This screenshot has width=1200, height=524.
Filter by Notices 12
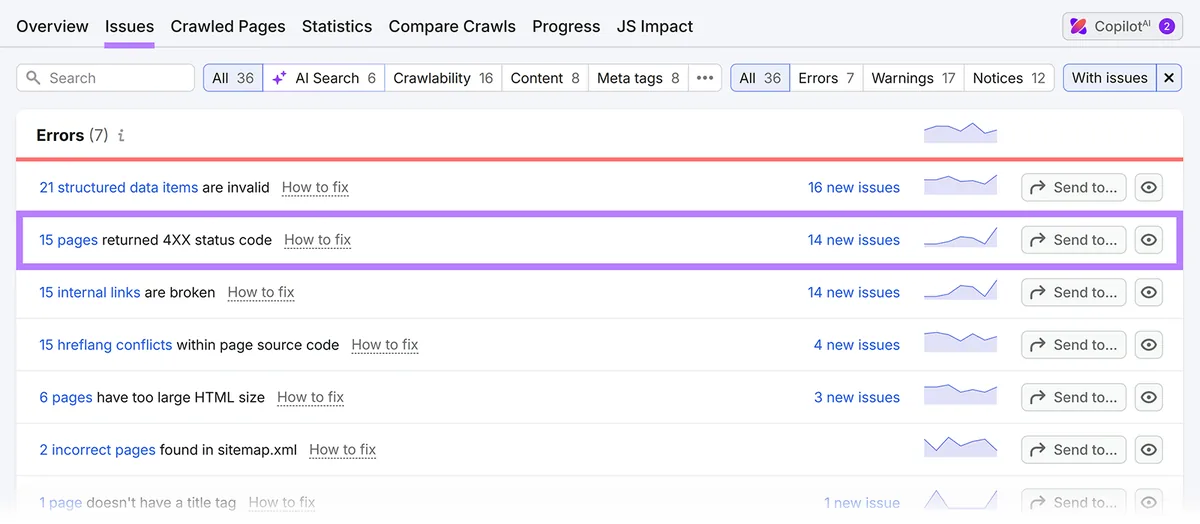(x=1009, y=78)
